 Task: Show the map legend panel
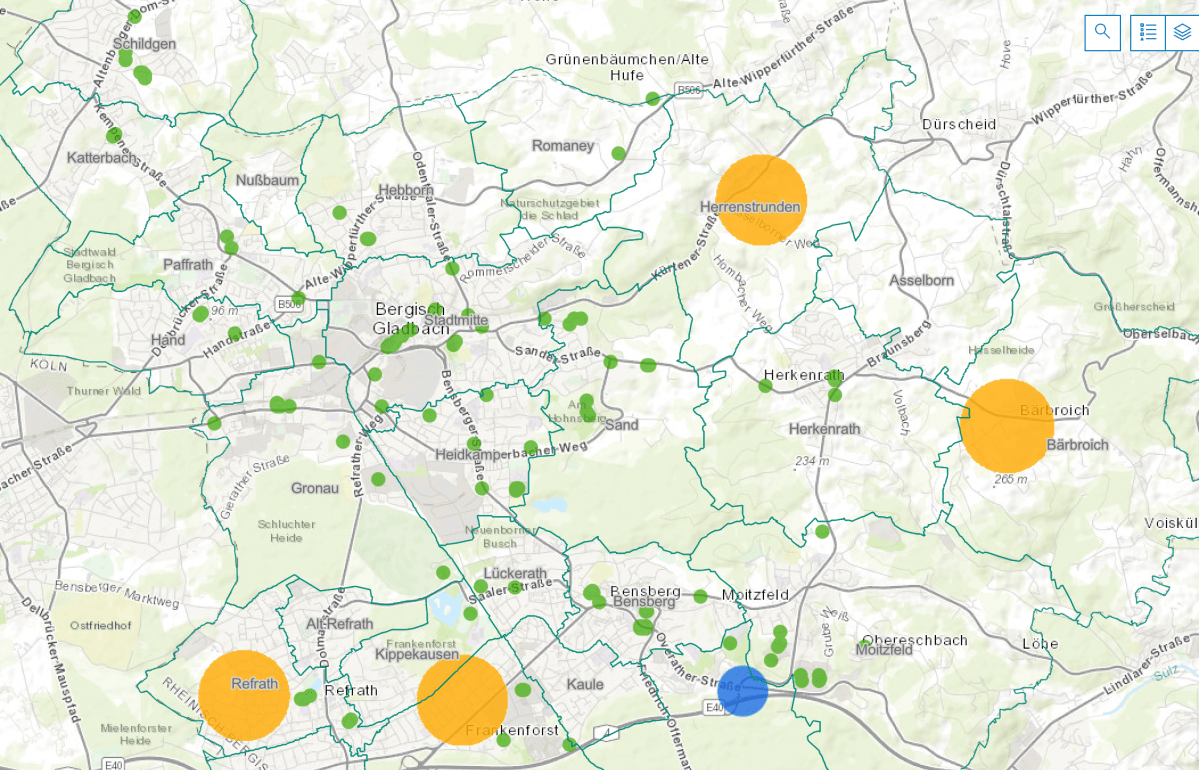tap(1148, 32)
